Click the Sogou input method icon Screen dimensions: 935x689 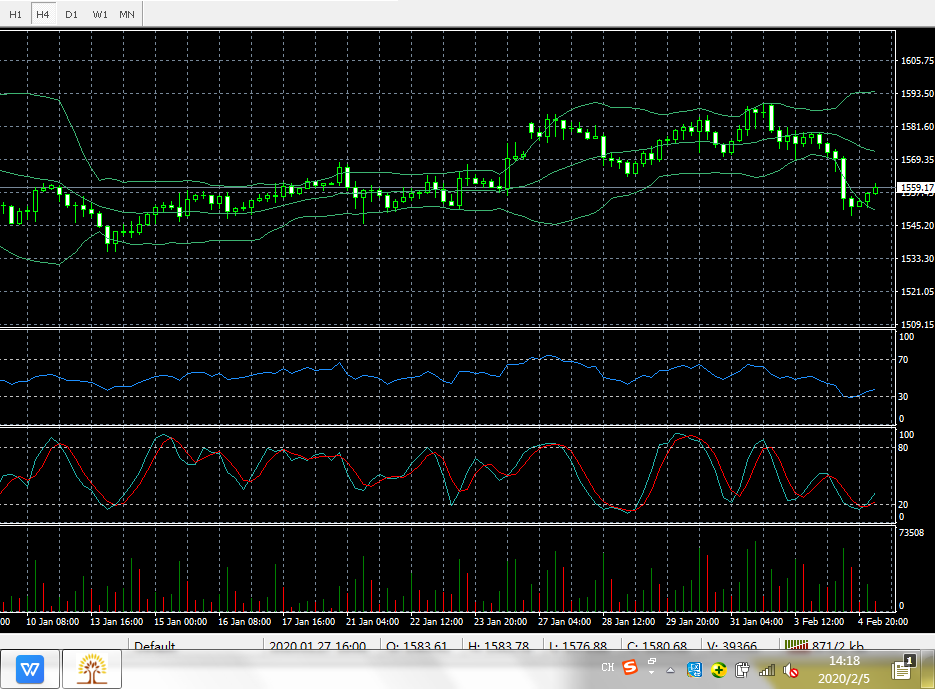[630, 667]
